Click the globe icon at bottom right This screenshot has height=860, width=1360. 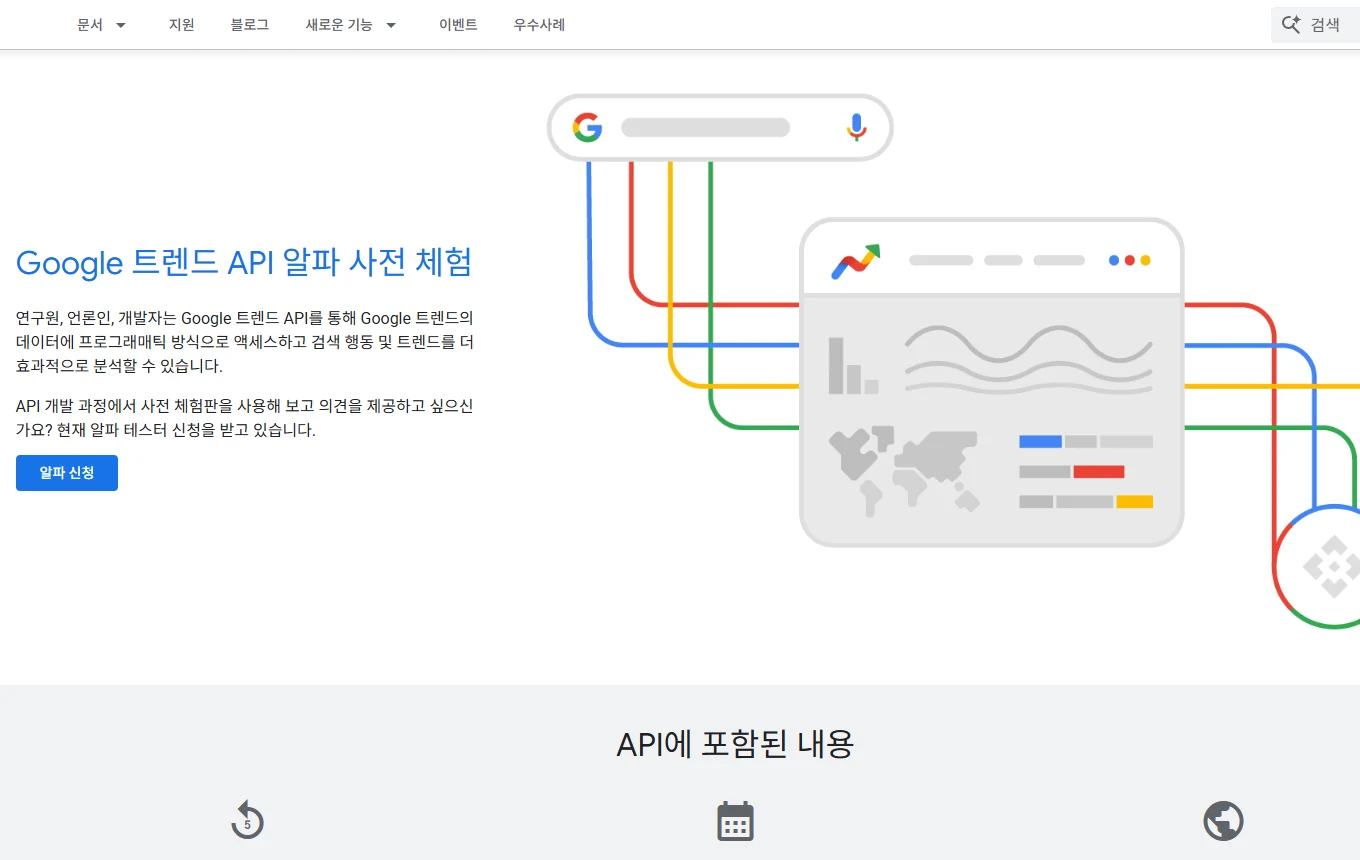click(1223, 820)
